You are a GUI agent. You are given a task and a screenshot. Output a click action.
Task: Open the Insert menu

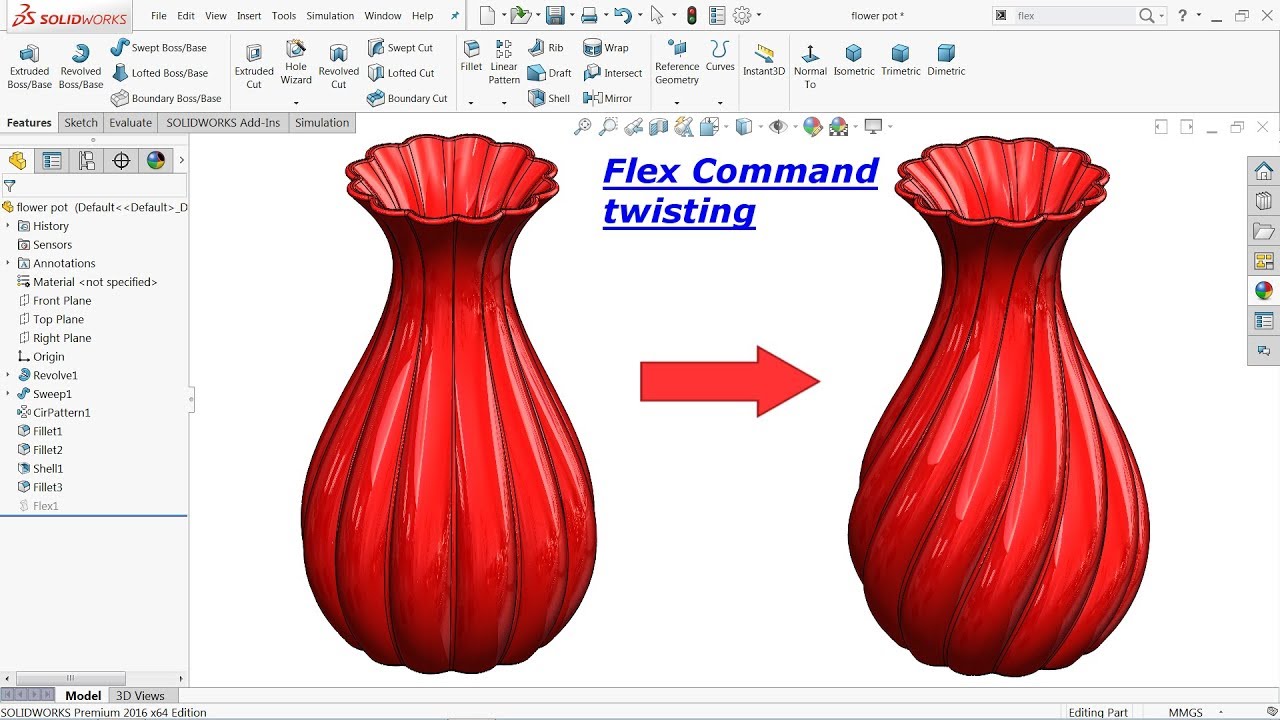[x=249, y=16]
